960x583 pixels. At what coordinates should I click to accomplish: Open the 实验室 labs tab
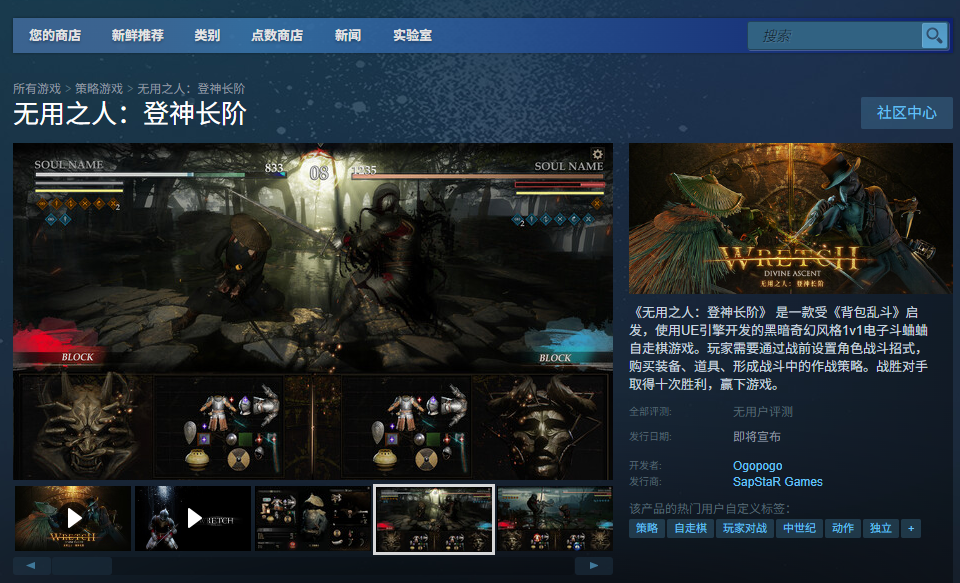tap(412, 36)
